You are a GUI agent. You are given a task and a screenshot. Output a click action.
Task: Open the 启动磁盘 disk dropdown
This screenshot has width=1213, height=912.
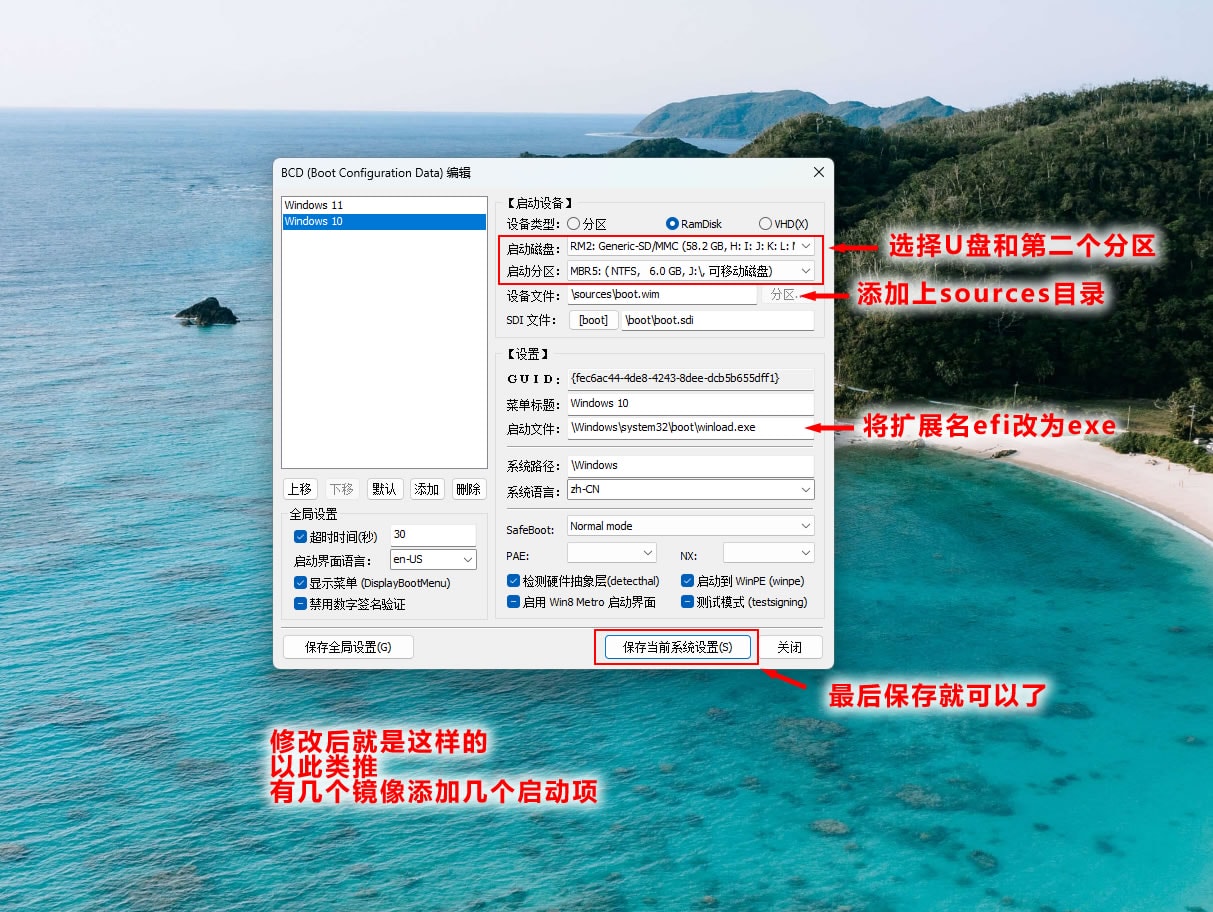[805, 246]
